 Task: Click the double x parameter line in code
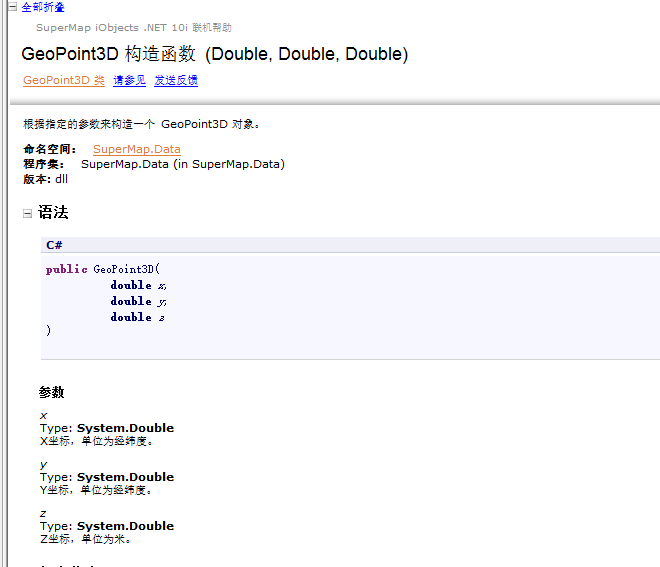point(138,285)
